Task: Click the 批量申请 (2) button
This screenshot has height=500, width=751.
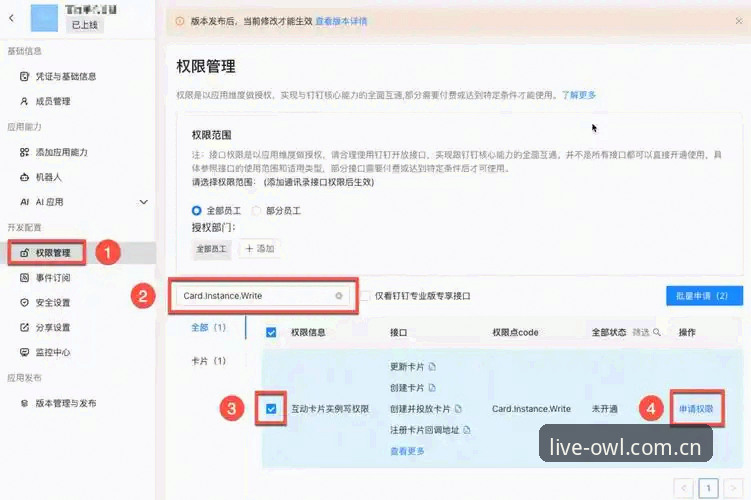Action: point(704,295)
